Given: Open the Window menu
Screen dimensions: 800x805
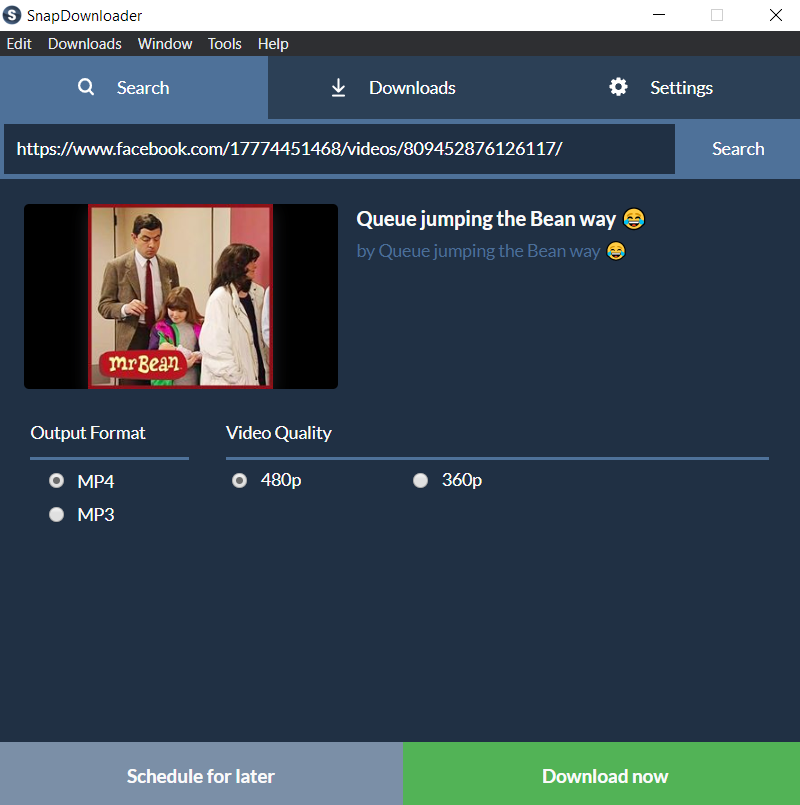Looking at the screenshot, I should click(165, 44).
